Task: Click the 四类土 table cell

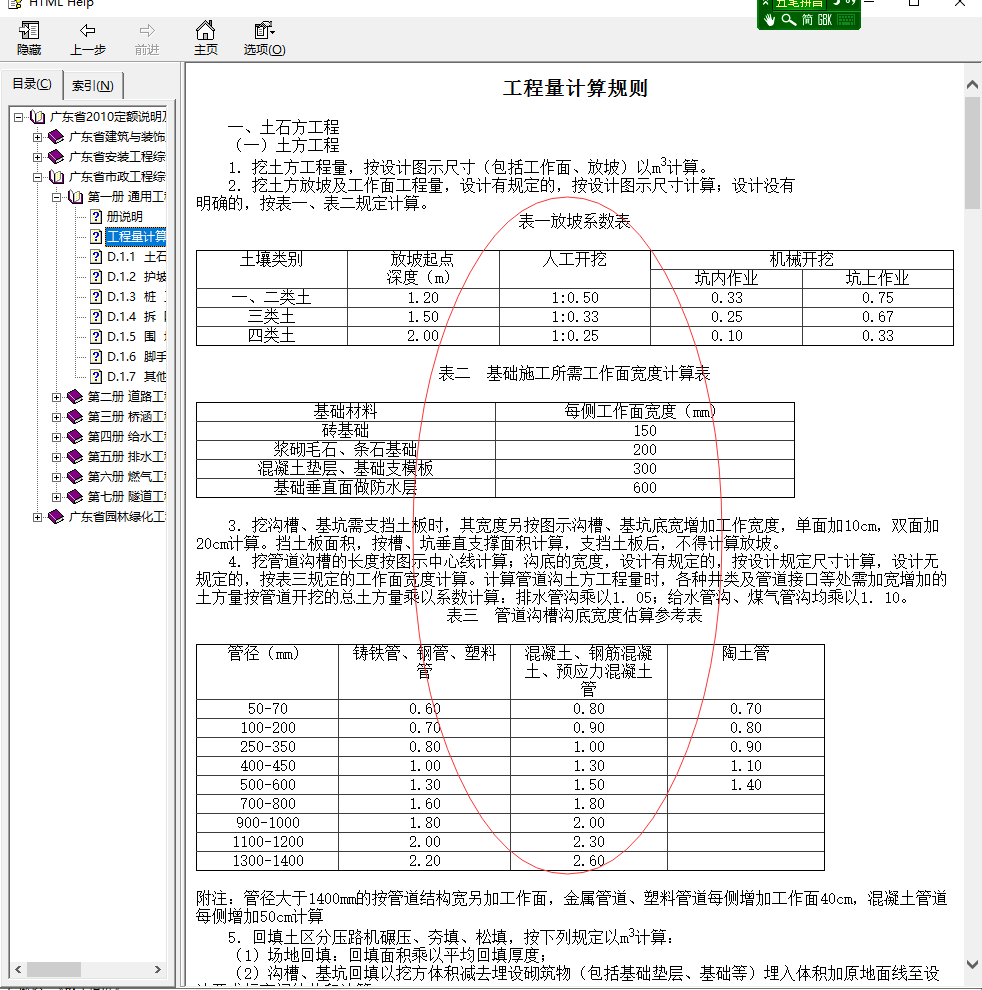Action: pyautogui.click(x=272, y=336)
